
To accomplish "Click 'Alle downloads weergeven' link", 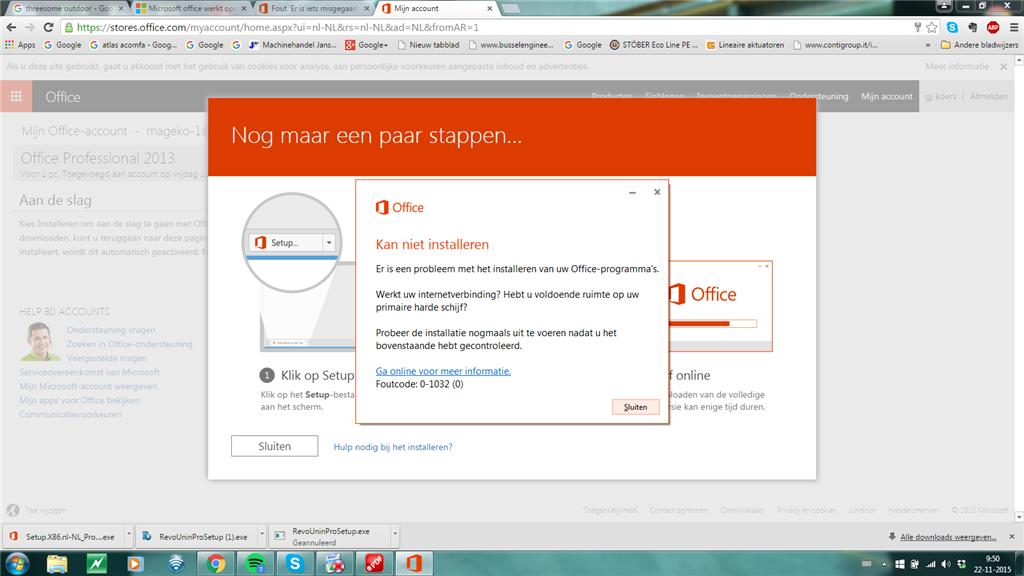I will coord(948,537).
